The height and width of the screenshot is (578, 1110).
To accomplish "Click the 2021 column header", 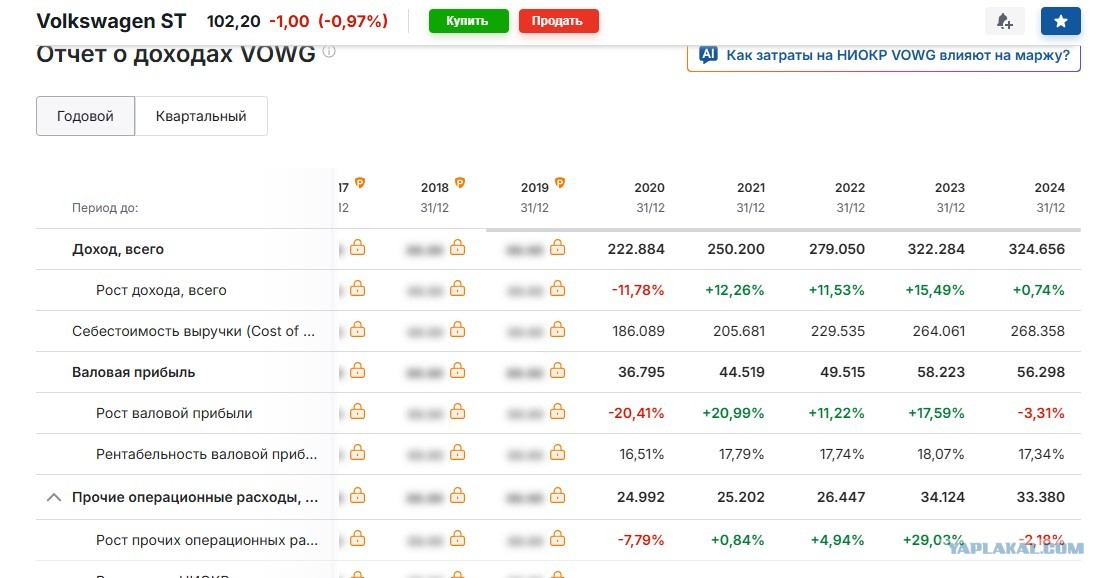I will pyautogui.click(x=751, y=188).
